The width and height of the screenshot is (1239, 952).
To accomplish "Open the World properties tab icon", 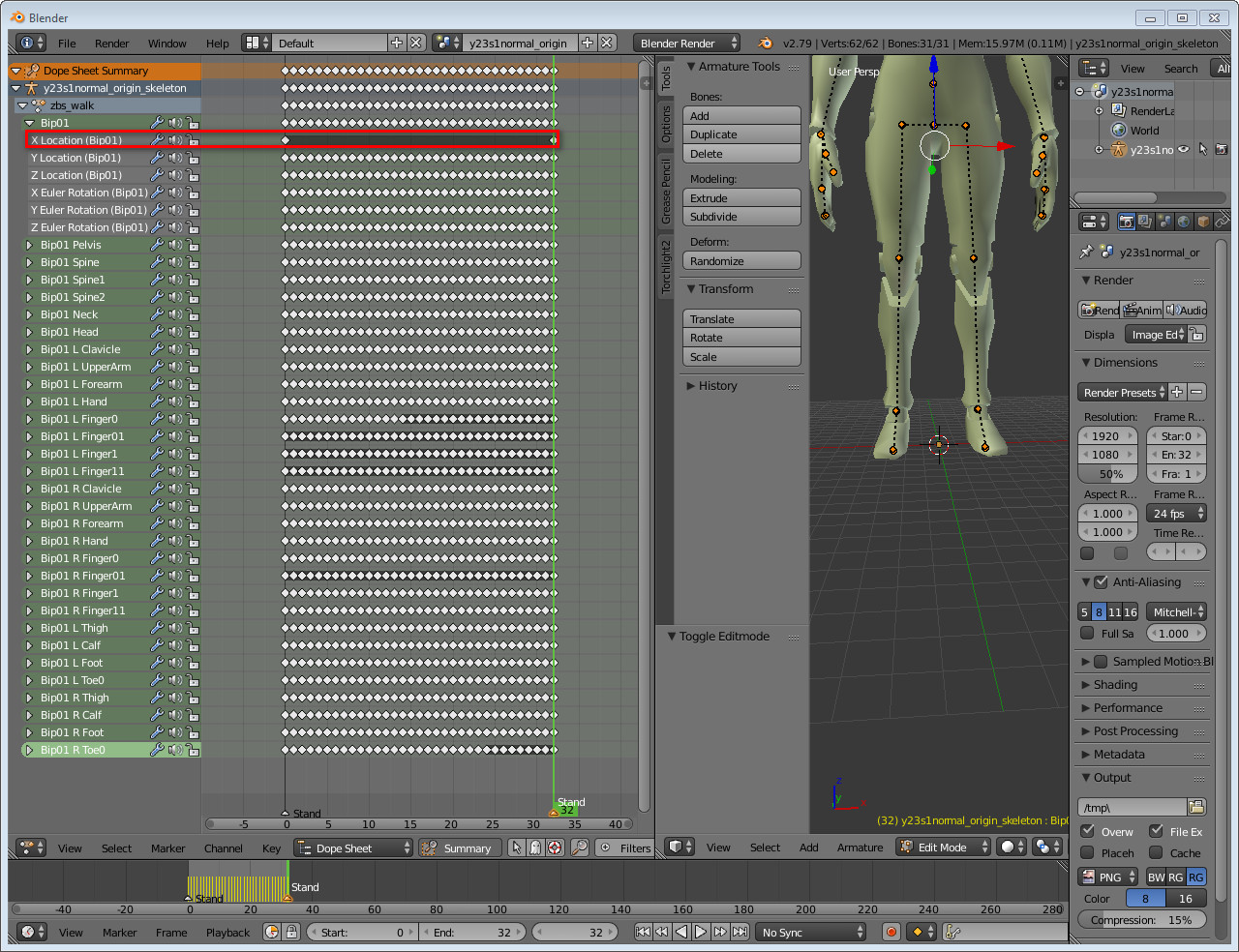I will click(x=1185, y=222).
